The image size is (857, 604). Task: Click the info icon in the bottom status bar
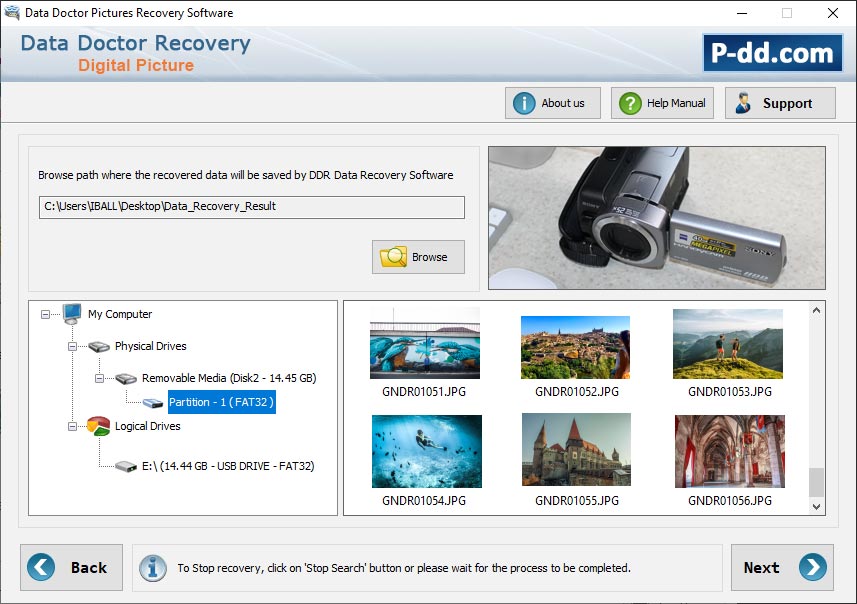151,567
